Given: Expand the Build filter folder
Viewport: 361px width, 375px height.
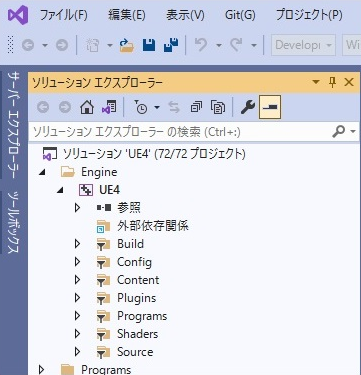Looking at the screenshot, I should coord(78,244).
